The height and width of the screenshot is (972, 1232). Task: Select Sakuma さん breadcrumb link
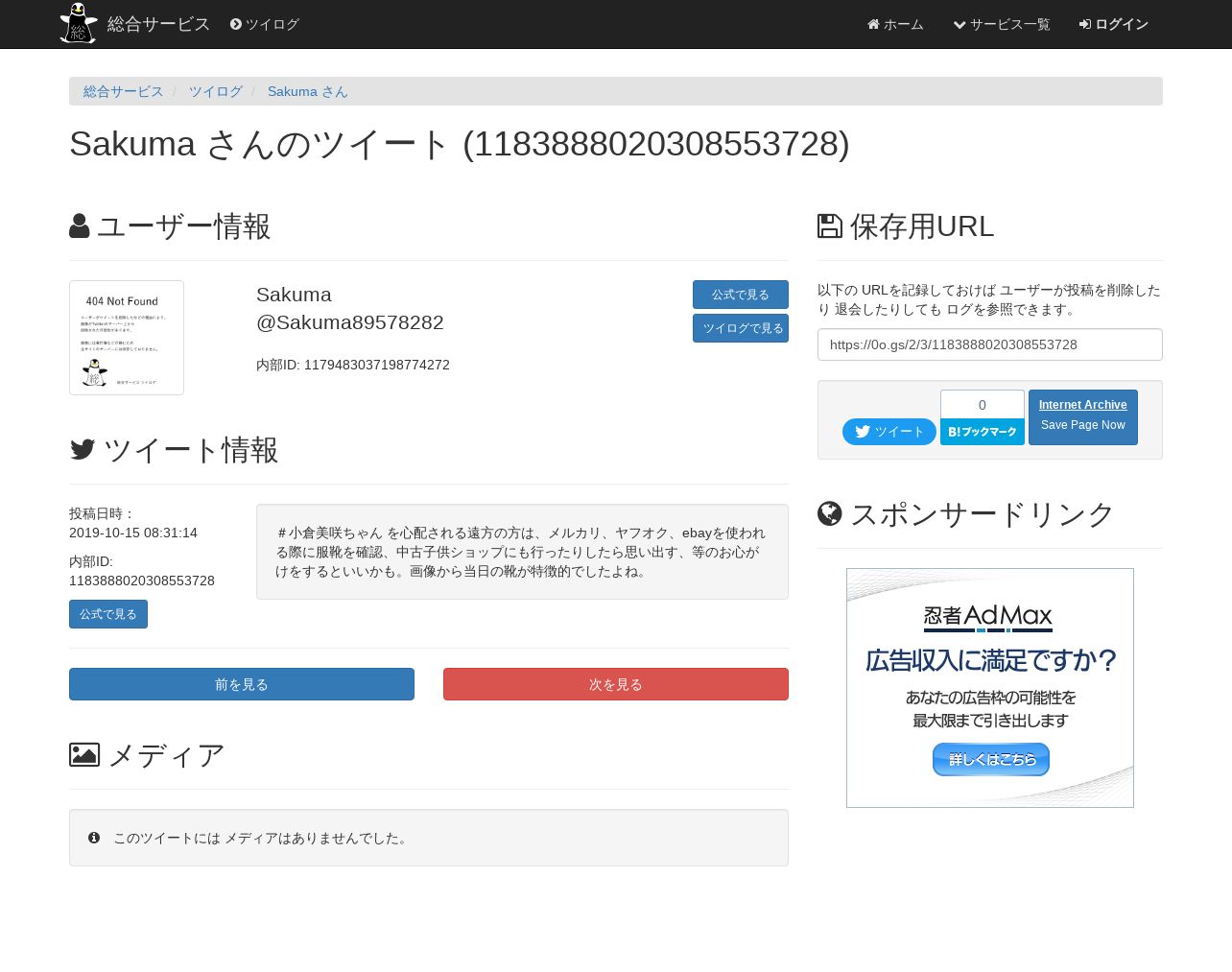click(308, 91)
